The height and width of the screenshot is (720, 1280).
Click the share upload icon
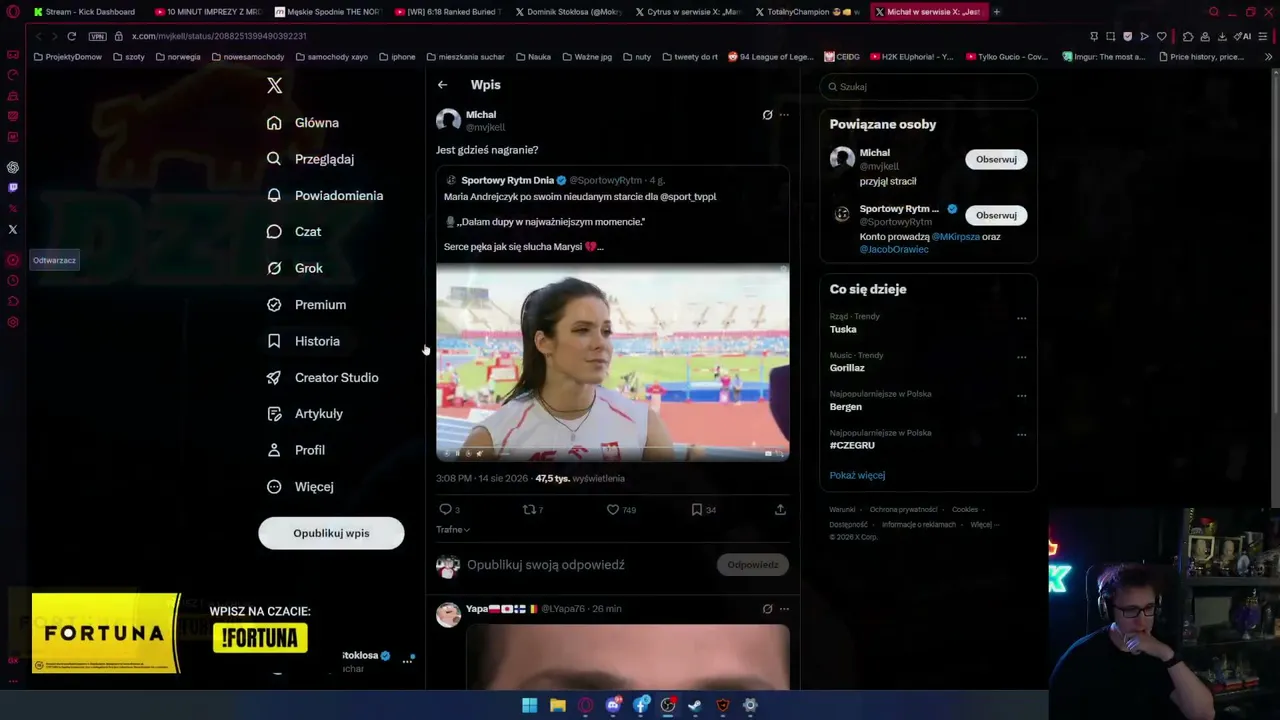click(780, 510)
